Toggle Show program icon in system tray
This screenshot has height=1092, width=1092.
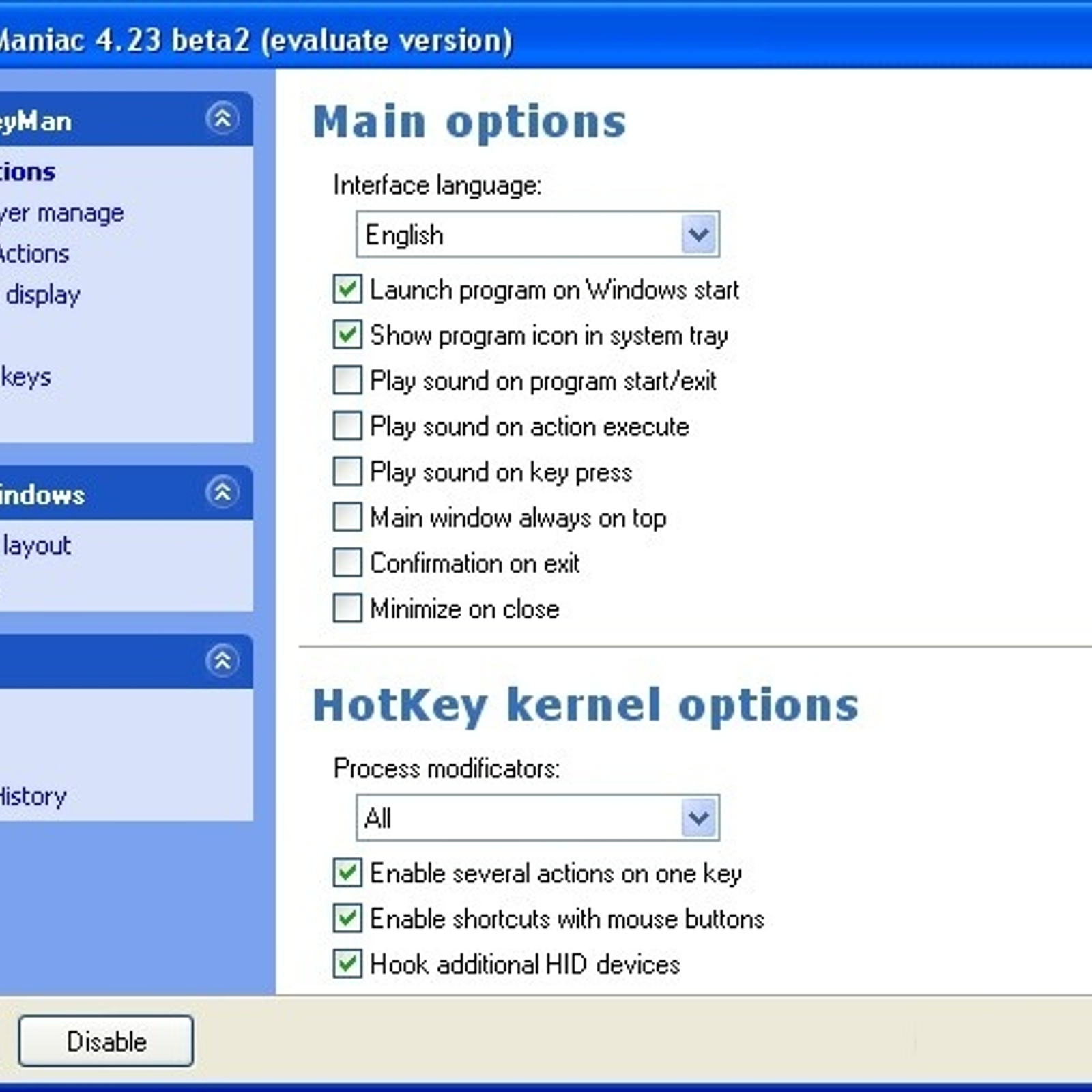tap(347, 334)
